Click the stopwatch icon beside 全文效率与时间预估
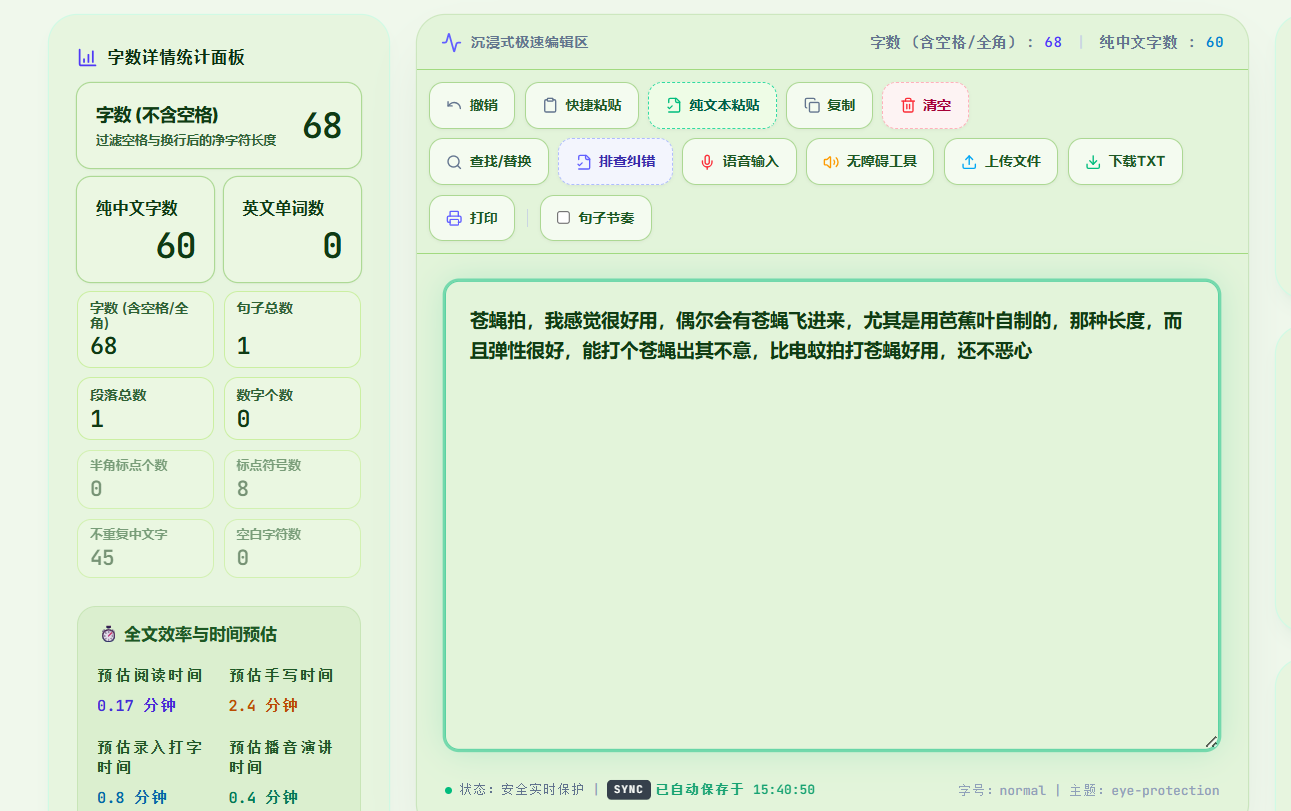This screenshot has width=1291, height=811. pos(109,634)
